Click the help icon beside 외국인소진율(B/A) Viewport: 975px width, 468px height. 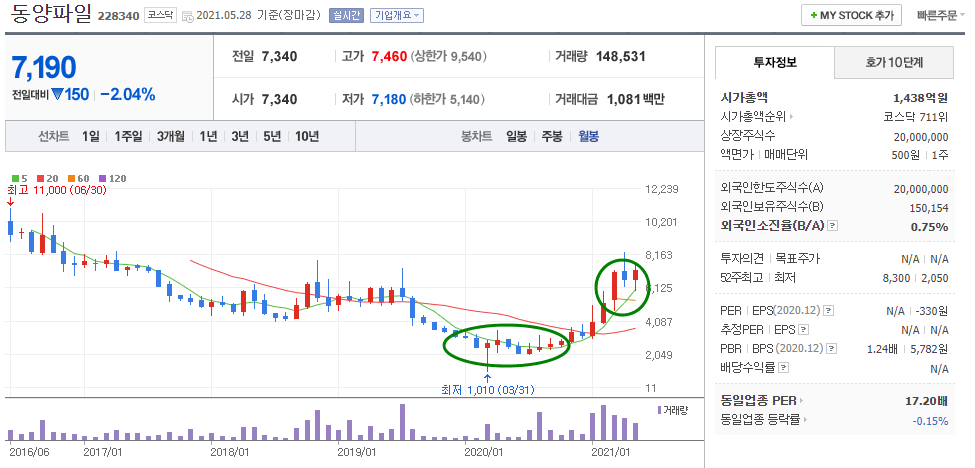coord(833,226)
